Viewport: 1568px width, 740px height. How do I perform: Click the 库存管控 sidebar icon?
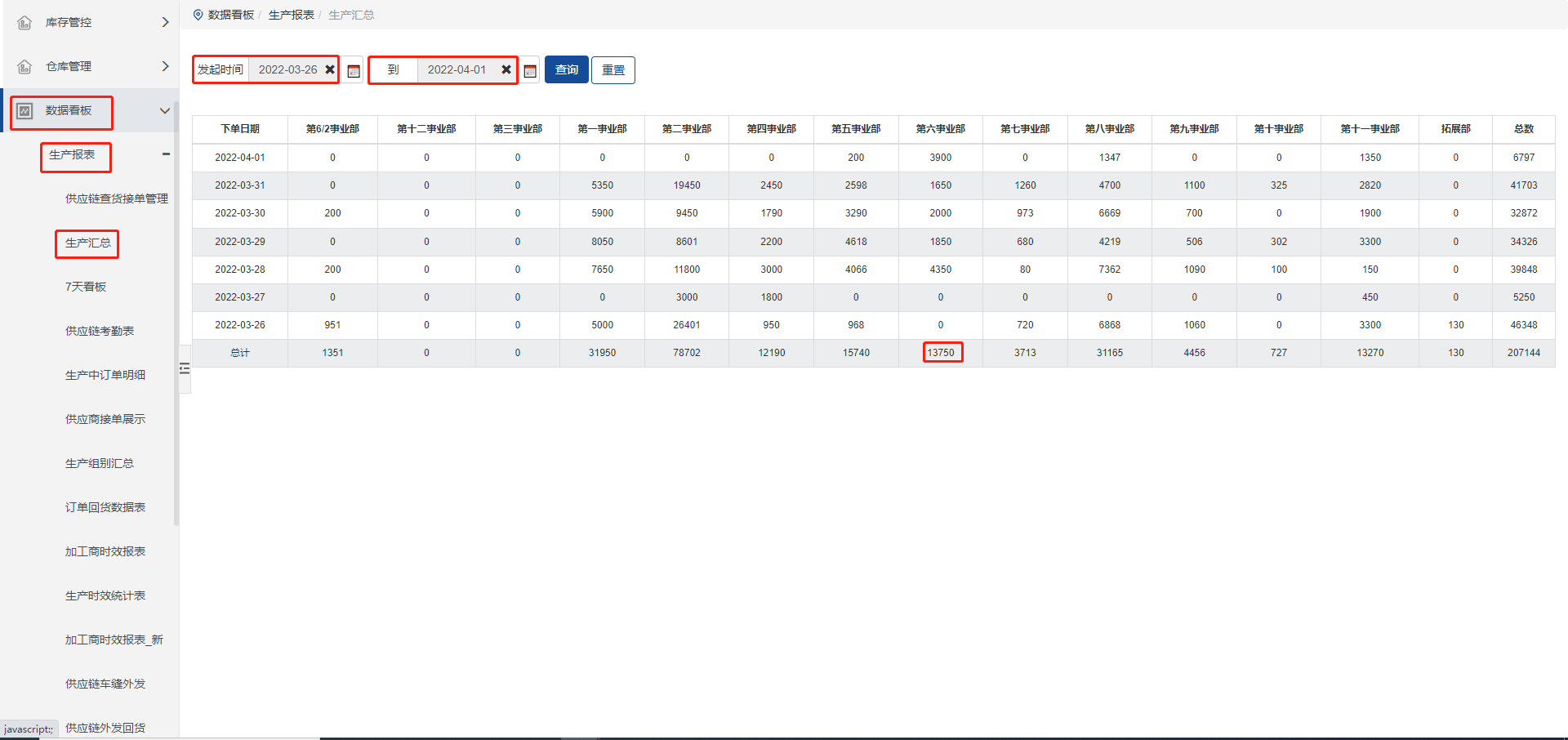(24, 22)
